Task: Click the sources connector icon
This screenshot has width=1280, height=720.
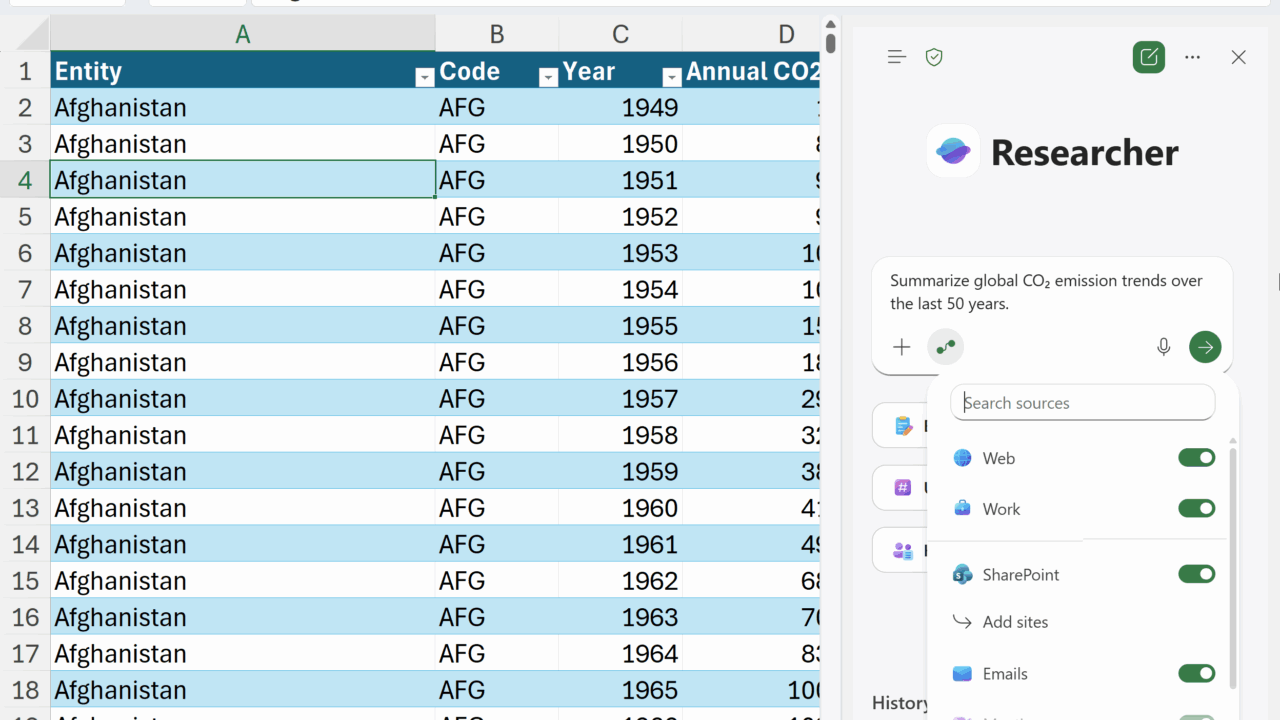Action: 945,347
